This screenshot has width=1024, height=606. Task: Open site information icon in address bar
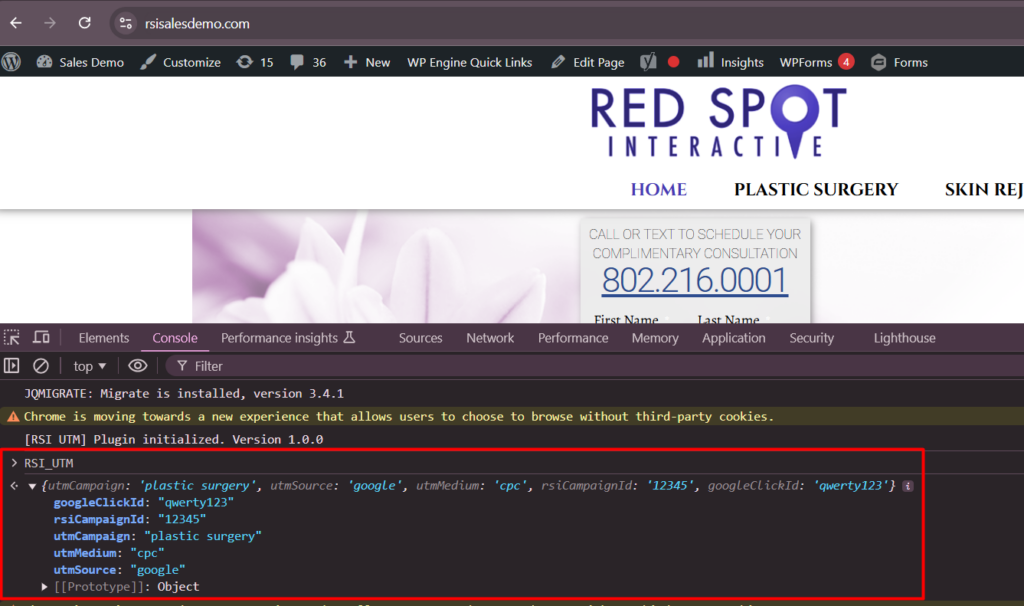click(x=125, y=24)
